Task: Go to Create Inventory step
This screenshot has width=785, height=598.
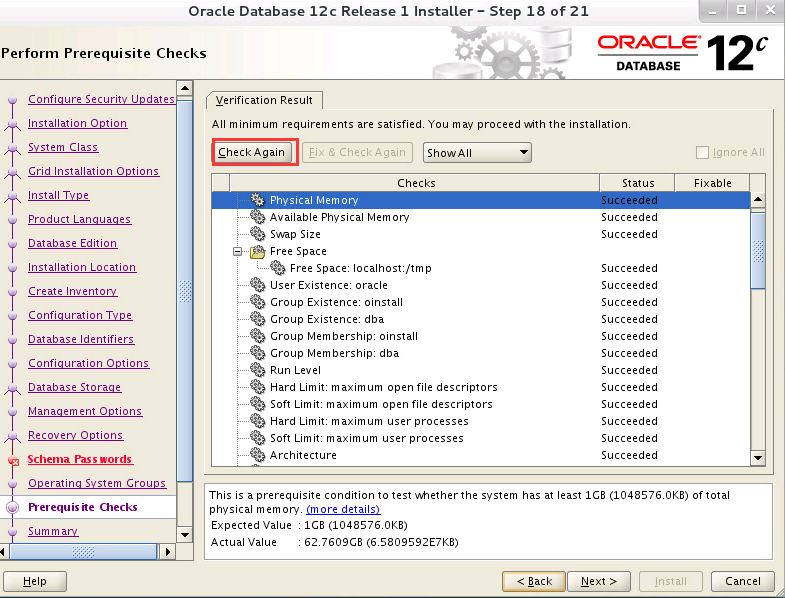Action: coord(73,291)
